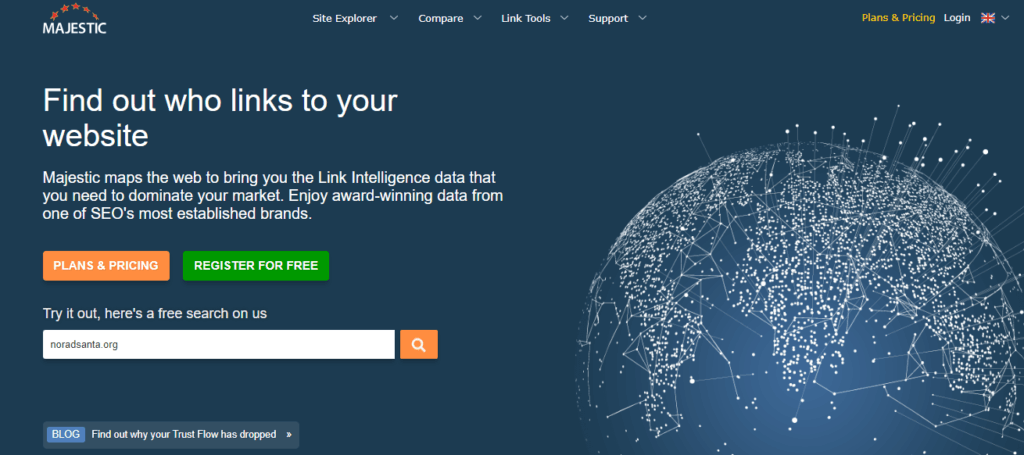This screenshot has height=455, width=1024.
Task: Open the Site Explorer menu
Action: 344,18
